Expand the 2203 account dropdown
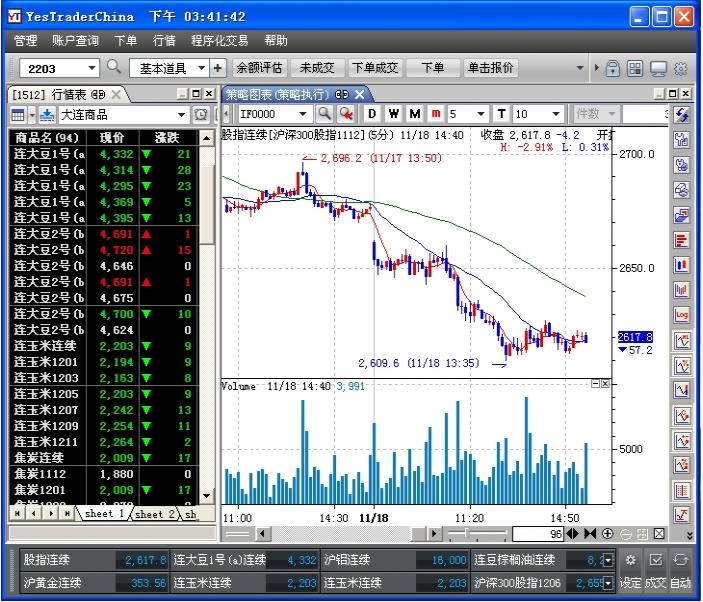This screenshot has width=703, height=602. tap(91, 69)
